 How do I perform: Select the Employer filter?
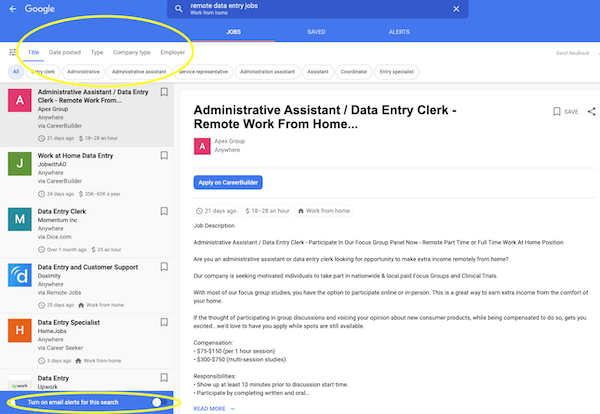point(173,52)
